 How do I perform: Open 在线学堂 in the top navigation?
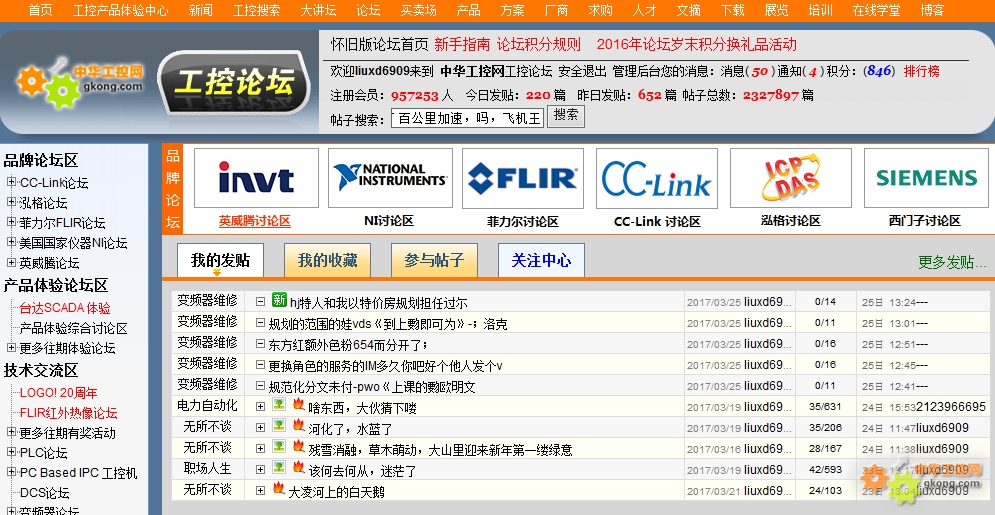pos(876,10)
